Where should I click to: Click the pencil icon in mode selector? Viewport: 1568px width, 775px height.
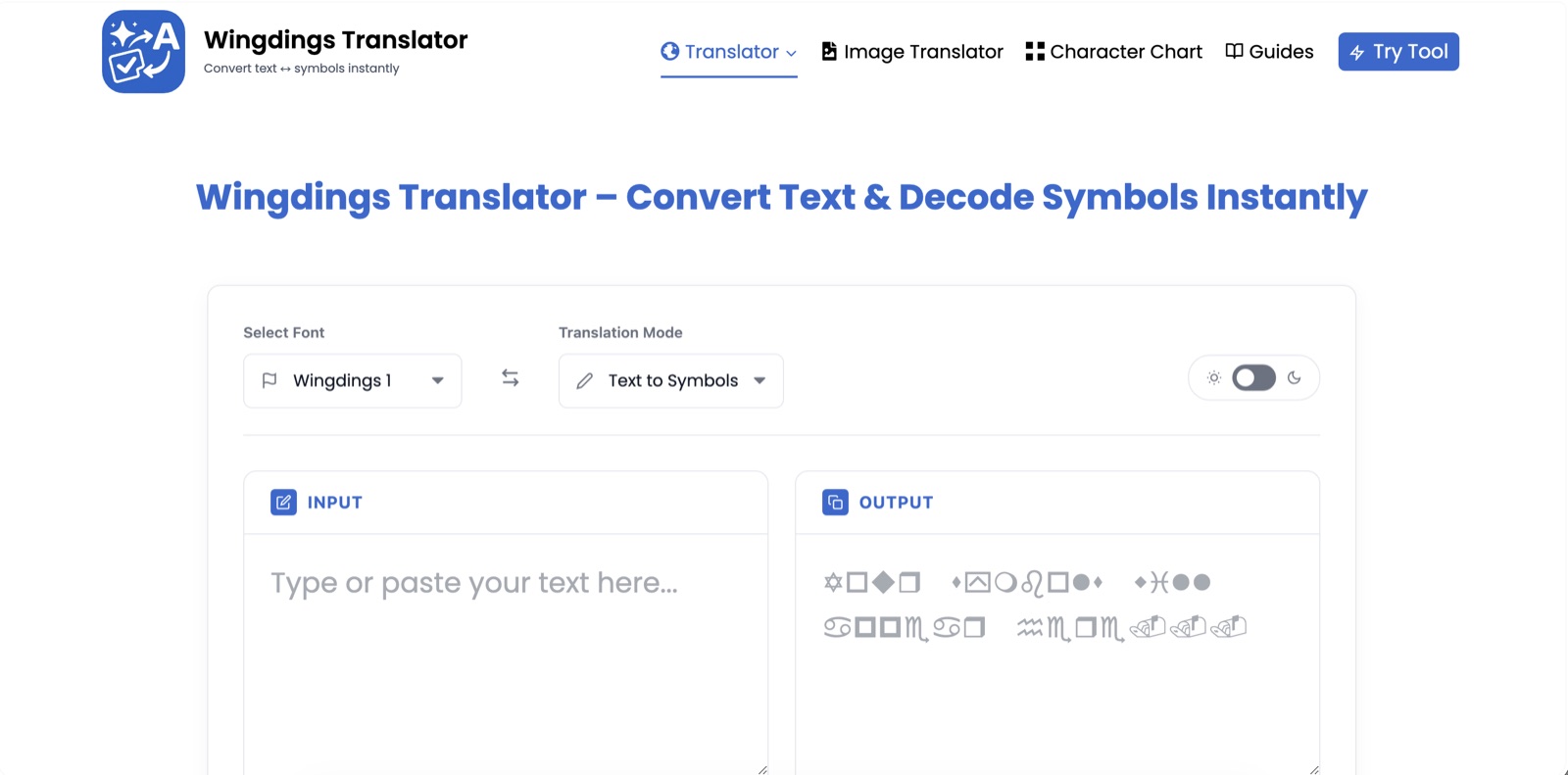pyautogui.click(x=585, y=380)
